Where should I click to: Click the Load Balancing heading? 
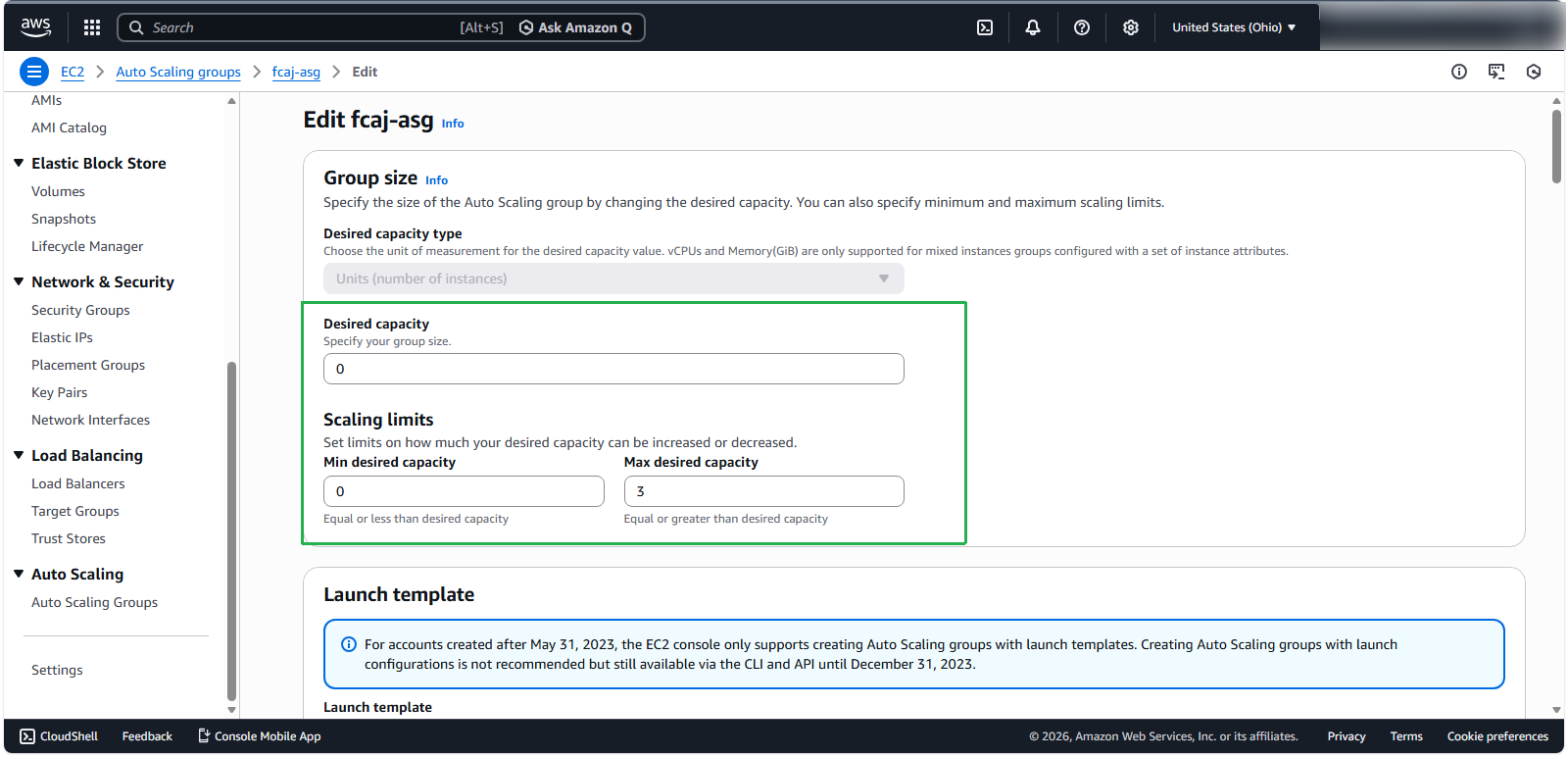[87, 455]
